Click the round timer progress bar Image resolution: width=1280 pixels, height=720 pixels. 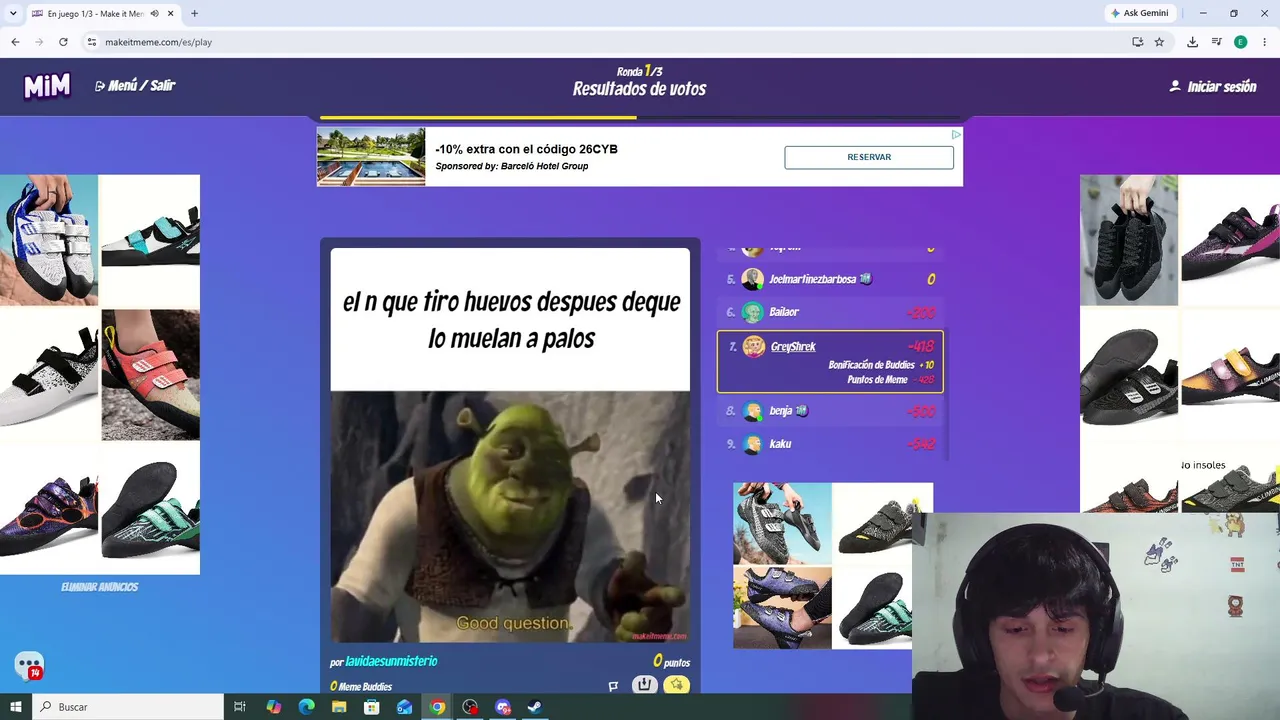coord(640,118)
